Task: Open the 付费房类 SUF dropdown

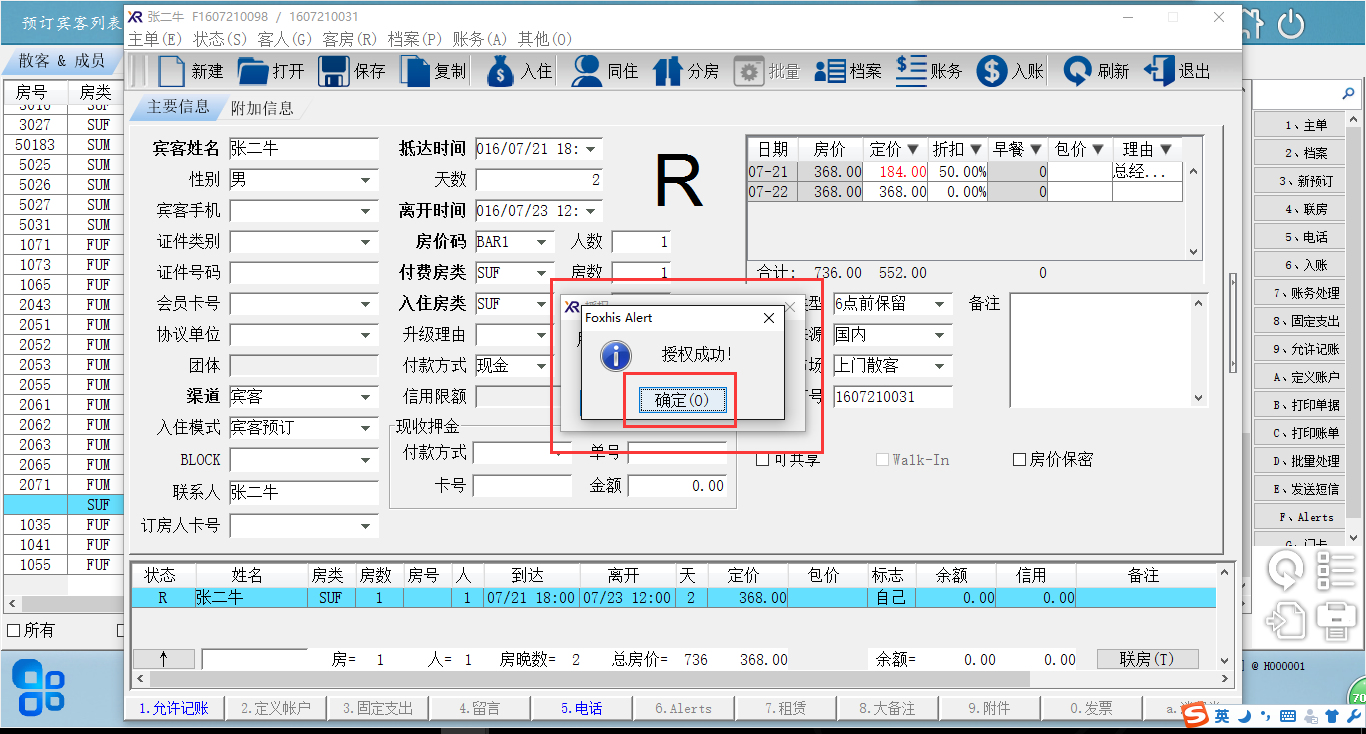Action: pos(543,273)
